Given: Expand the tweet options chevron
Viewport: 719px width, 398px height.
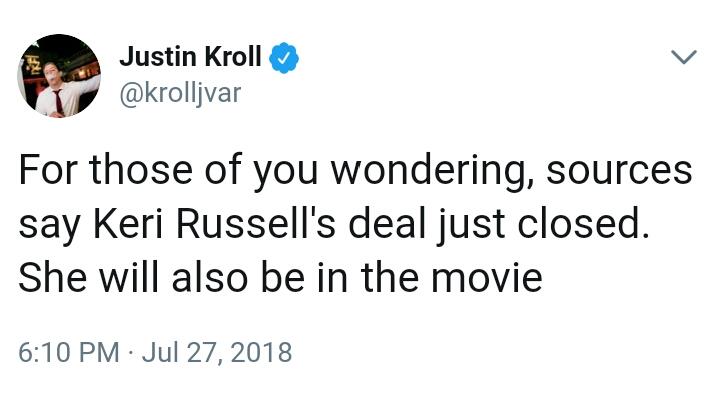Looking at the screenshot, I should tap(684, 57).
